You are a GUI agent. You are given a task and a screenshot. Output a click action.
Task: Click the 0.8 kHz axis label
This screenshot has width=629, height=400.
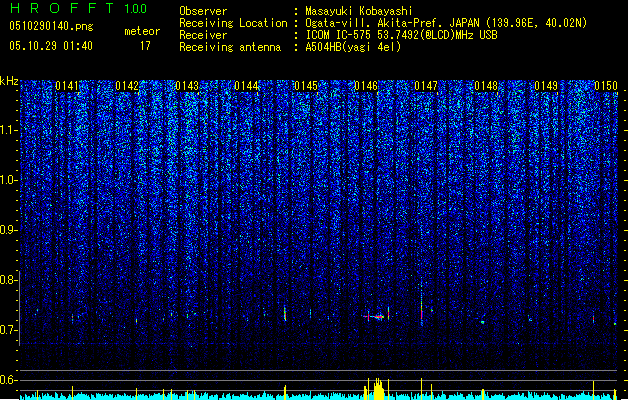click(9, 280)
